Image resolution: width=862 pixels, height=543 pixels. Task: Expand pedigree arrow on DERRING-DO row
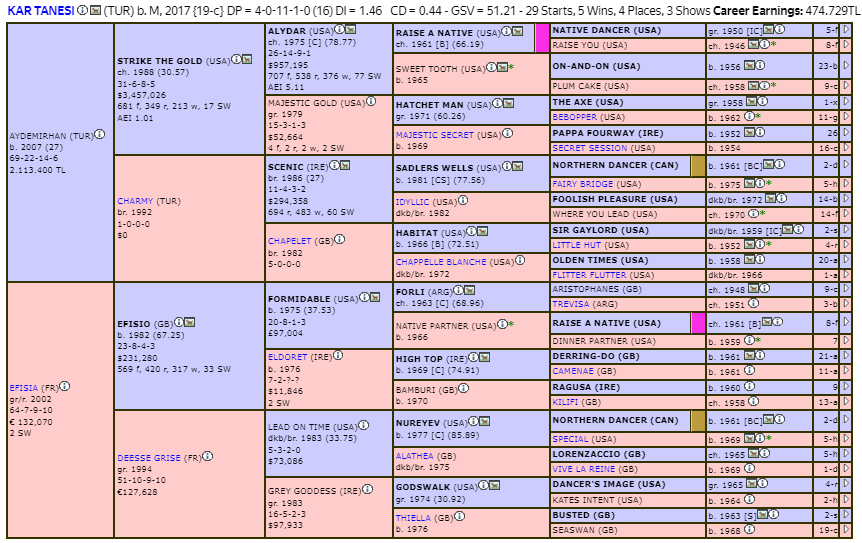[x=846, y=356]
